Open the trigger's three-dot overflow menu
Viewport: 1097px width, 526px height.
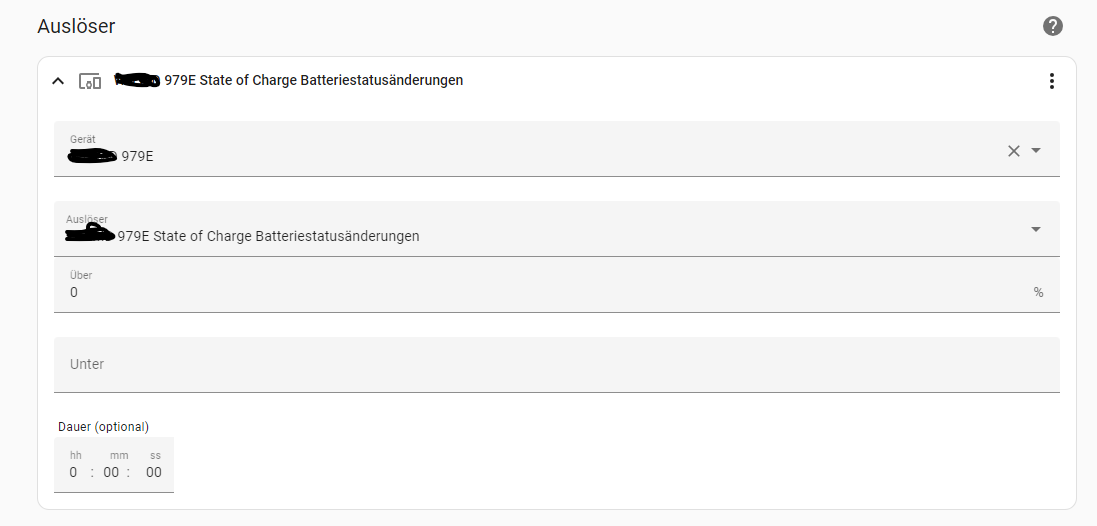[1051, 81]
